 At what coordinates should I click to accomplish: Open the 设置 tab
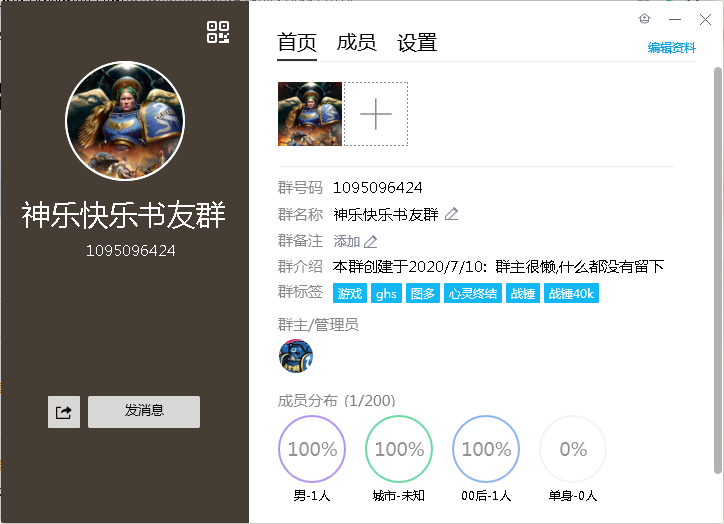417,43
